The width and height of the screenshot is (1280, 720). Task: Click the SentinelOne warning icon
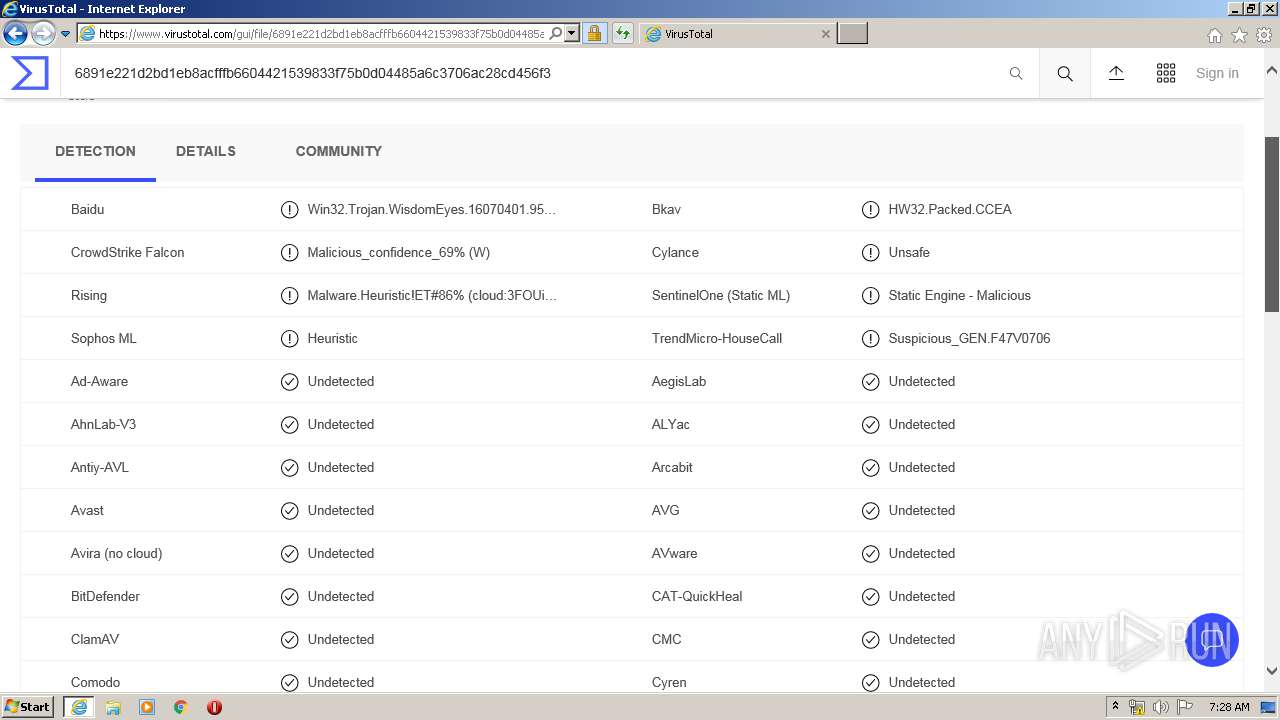tap(871, 296)
